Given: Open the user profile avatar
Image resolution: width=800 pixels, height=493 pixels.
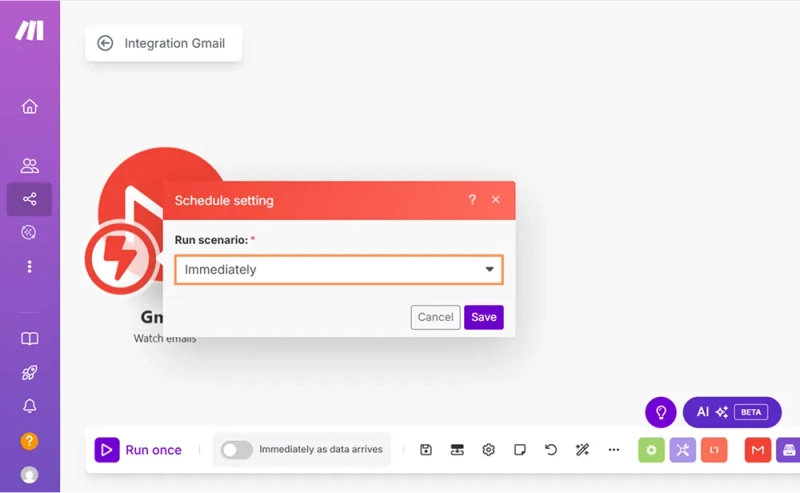Looking at the screenshot, I should pyautogui.click(x=29, y=475).
